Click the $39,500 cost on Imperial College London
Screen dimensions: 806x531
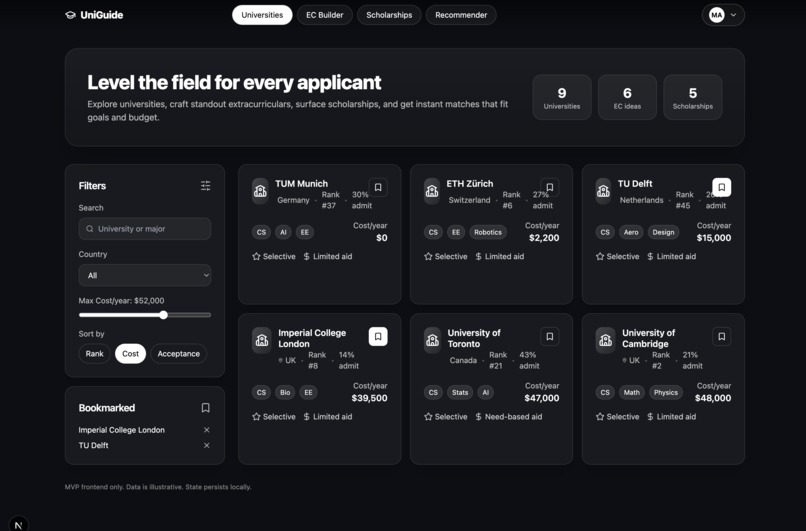point(370,398)
